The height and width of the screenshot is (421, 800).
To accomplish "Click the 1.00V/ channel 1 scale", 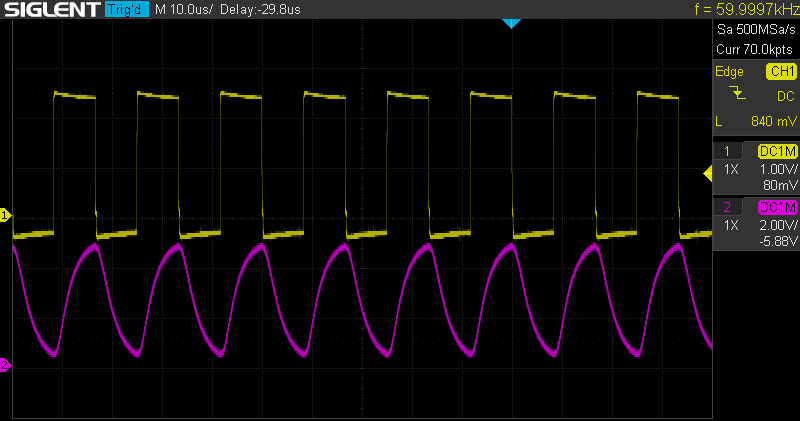I will click(x=779, y=169).
